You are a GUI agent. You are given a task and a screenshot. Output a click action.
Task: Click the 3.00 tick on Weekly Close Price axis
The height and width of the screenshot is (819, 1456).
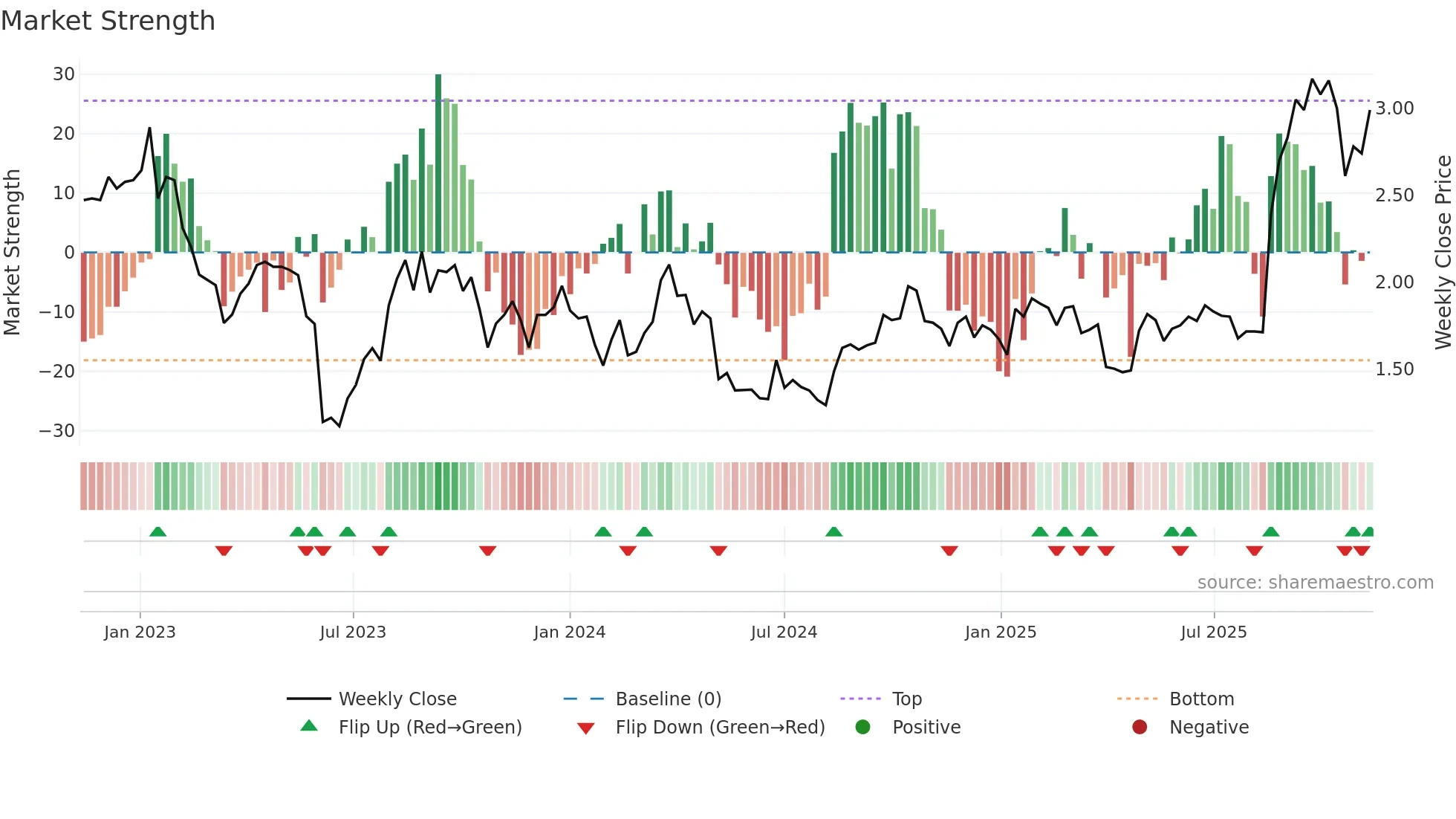(1394, 109)
